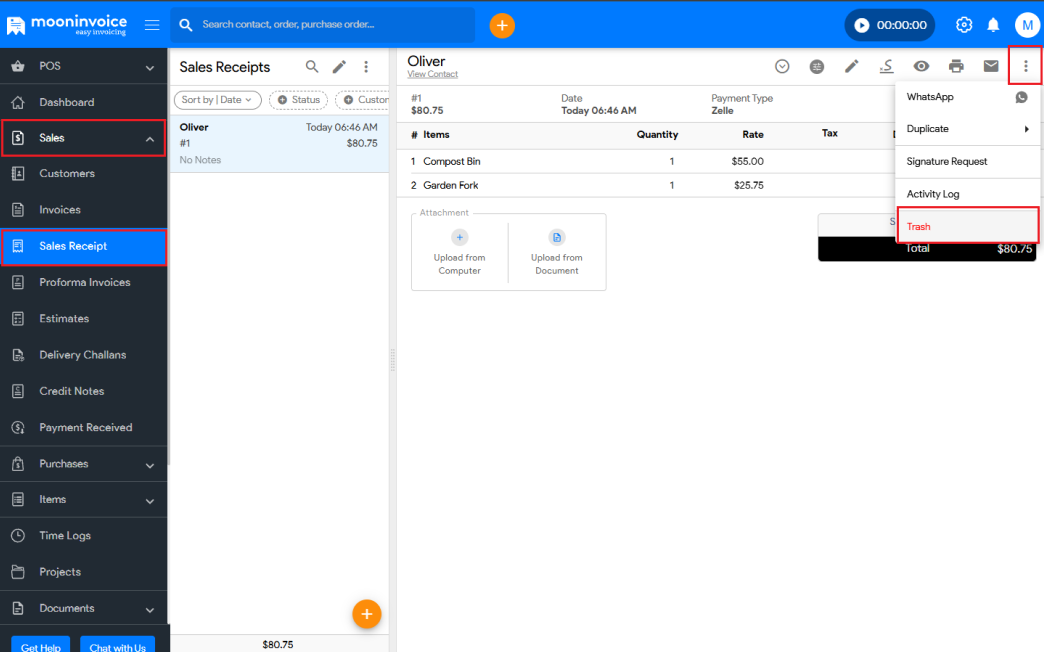This screenshot has width=1044, height=652.
Task: Email the receipt via envelope icon
Action: click(991, 66)
